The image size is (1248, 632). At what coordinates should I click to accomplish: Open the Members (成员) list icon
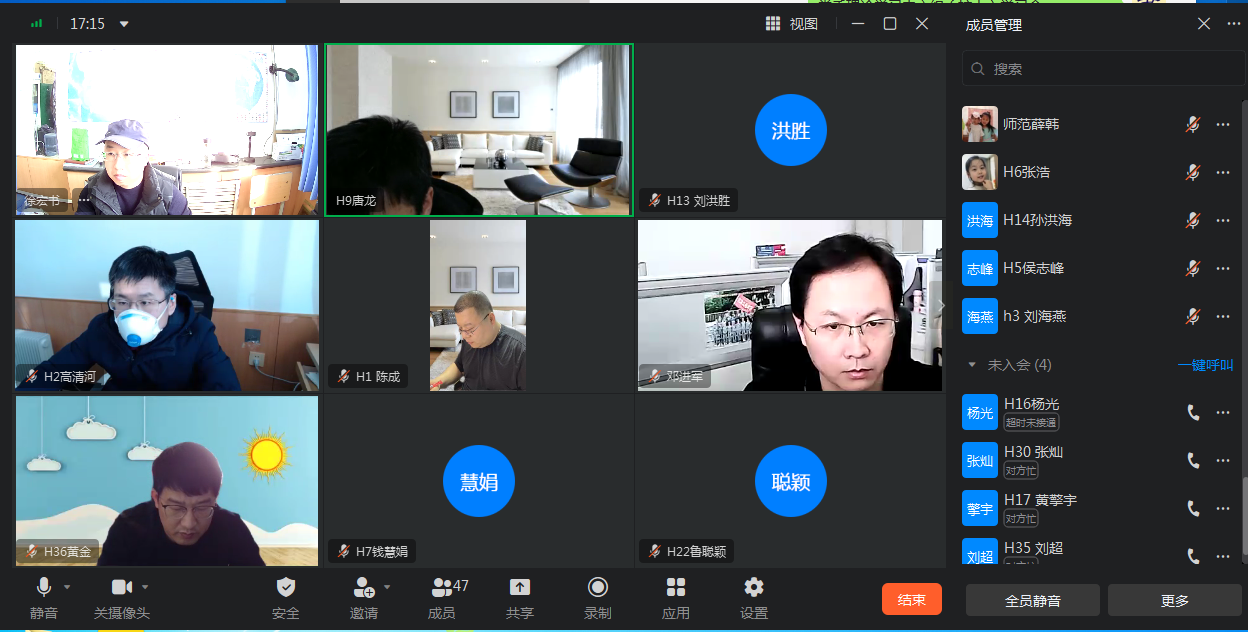tap(441, 588)
